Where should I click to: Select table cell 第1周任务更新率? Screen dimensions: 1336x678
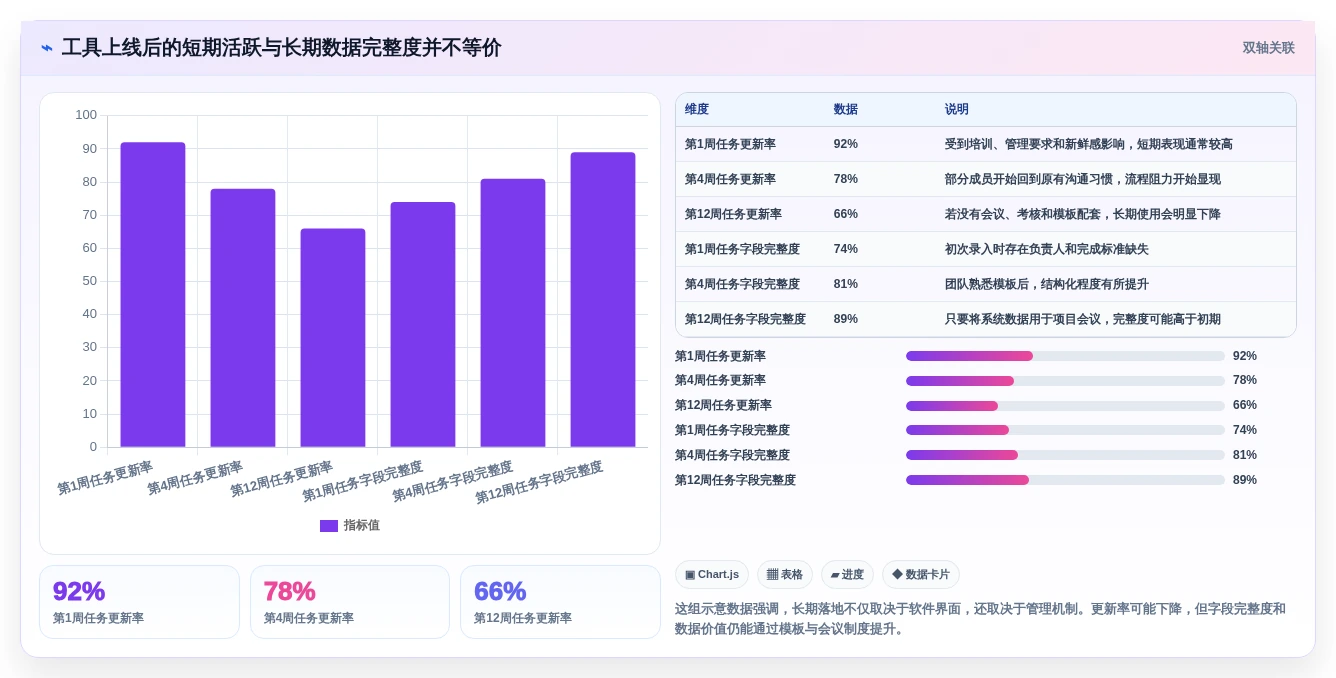(730, 144)
